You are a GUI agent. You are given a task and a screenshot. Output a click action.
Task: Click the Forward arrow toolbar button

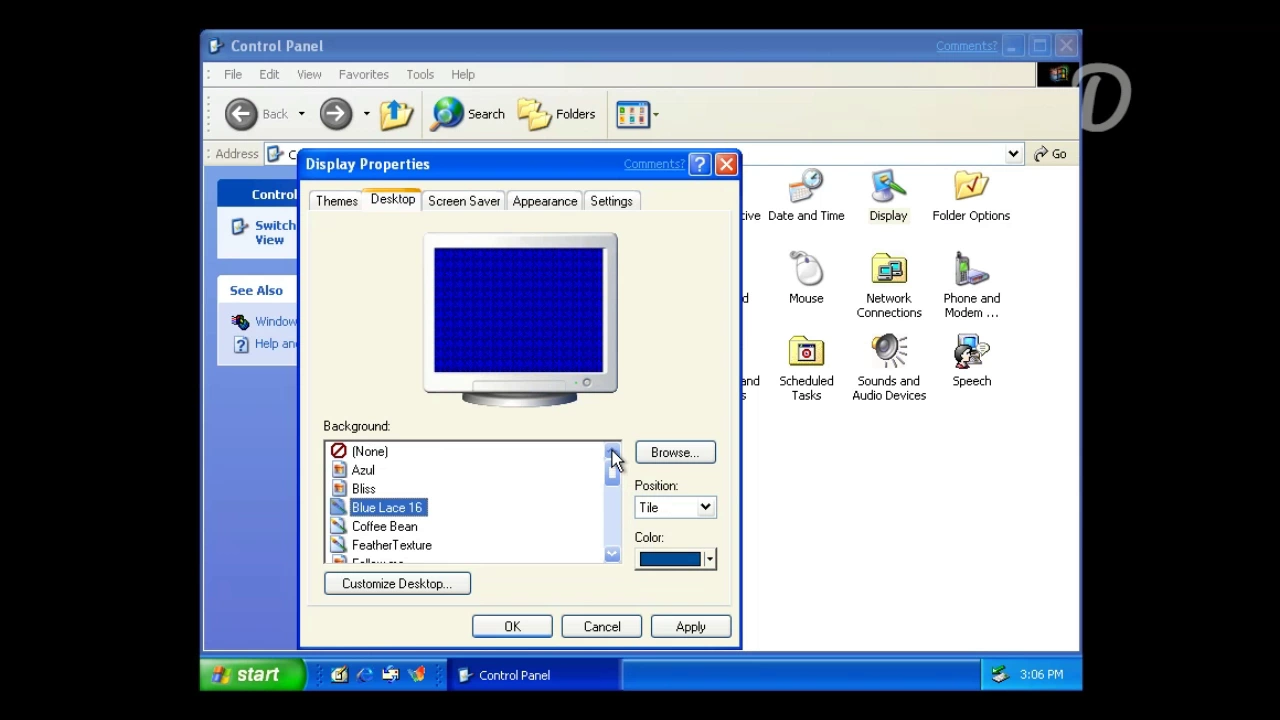[336, 114]
